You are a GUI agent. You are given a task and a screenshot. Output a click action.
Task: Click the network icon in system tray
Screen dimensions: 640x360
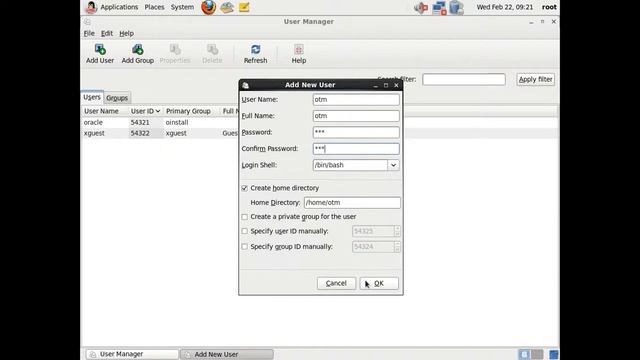[439, 8]
